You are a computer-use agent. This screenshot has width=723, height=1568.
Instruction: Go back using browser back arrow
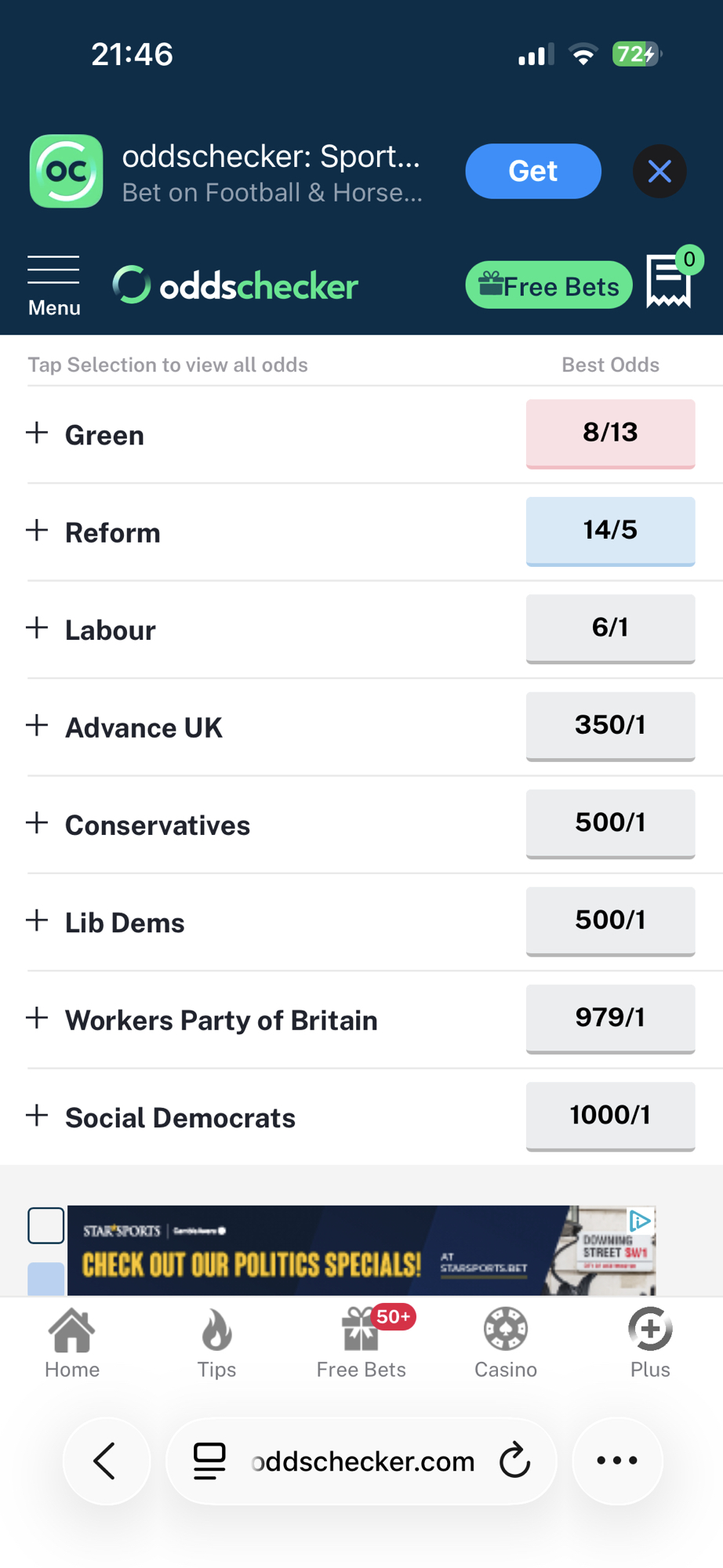tap(106, 1461)
